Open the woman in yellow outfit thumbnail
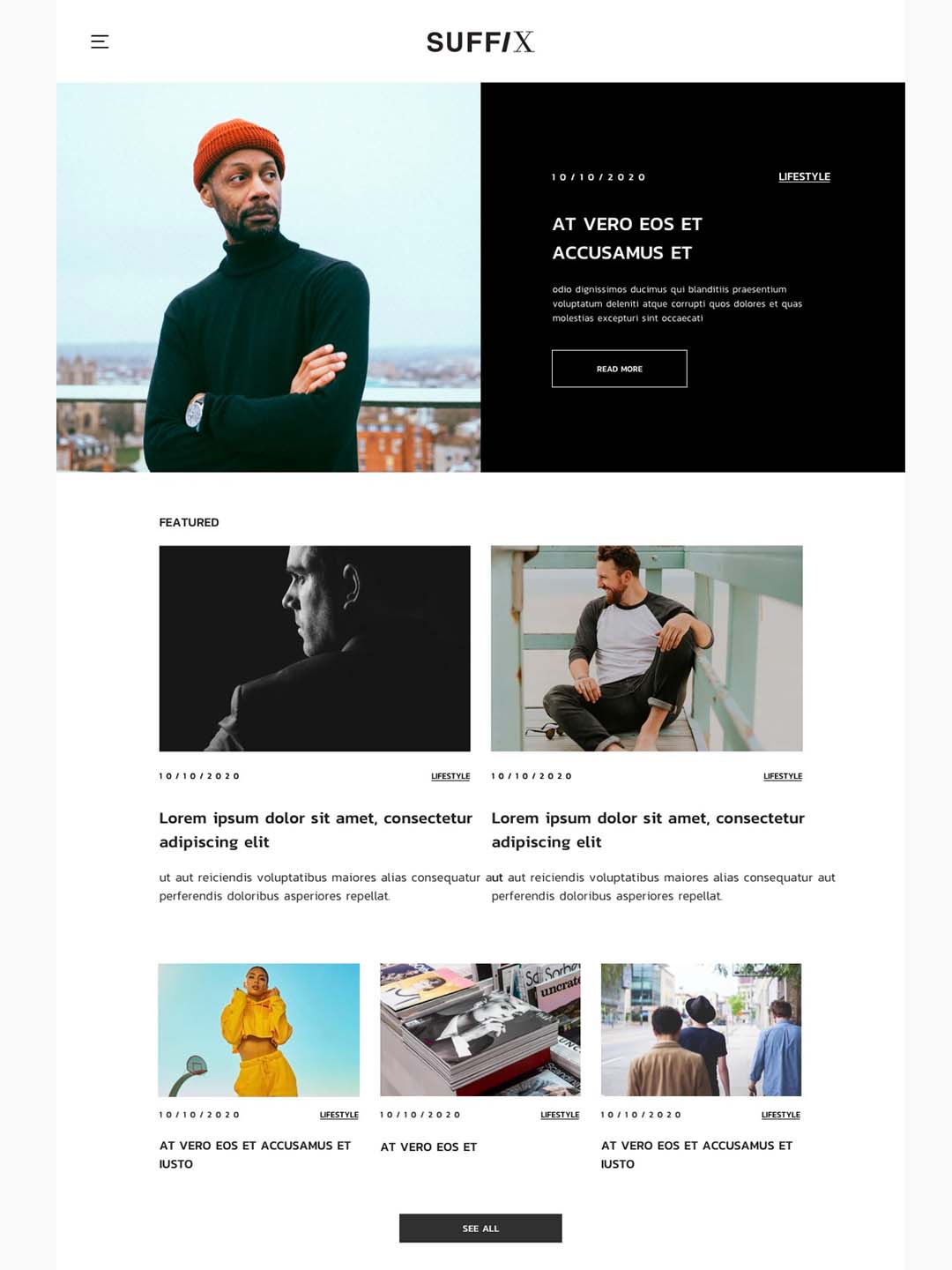This screenshot has height=1270, width=952. point(259,1029)
